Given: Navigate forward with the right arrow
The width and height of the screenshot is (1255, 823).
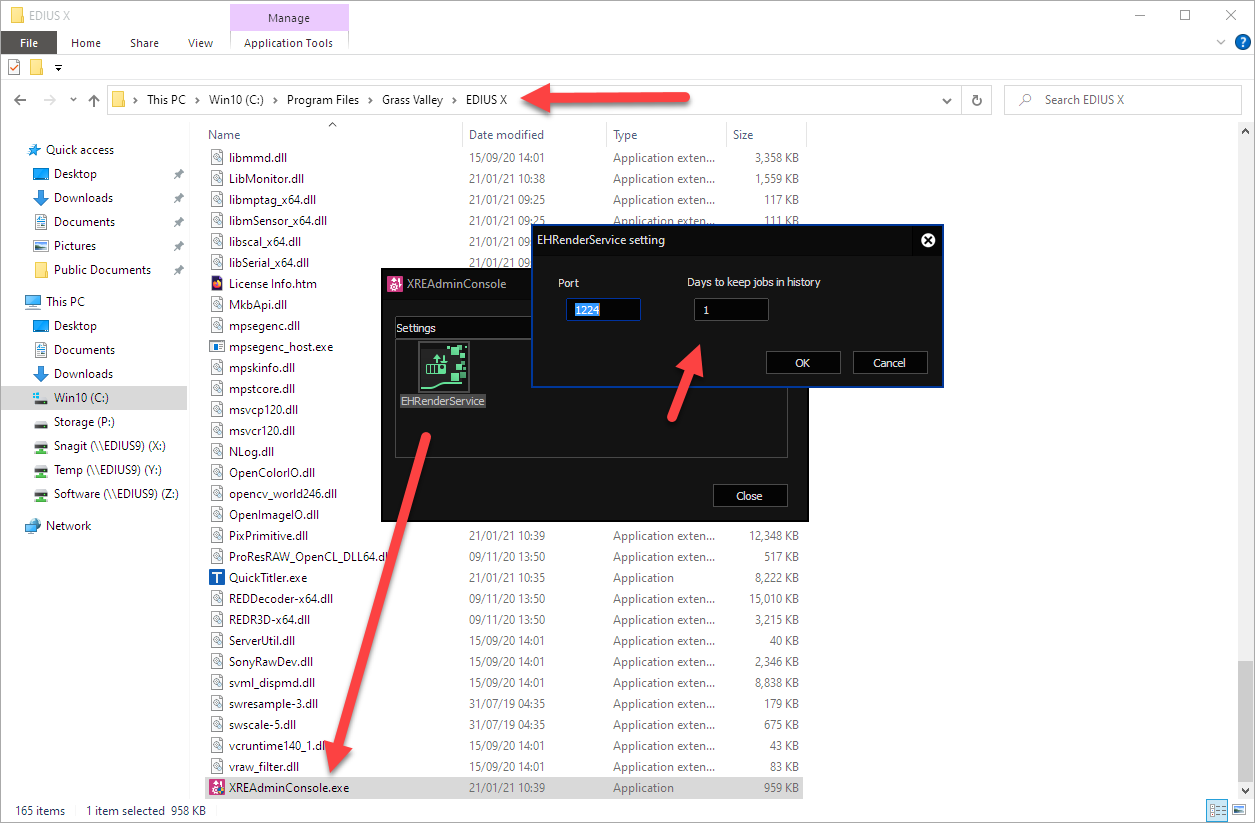Looking at the screenshot, I should pos(50,100).
